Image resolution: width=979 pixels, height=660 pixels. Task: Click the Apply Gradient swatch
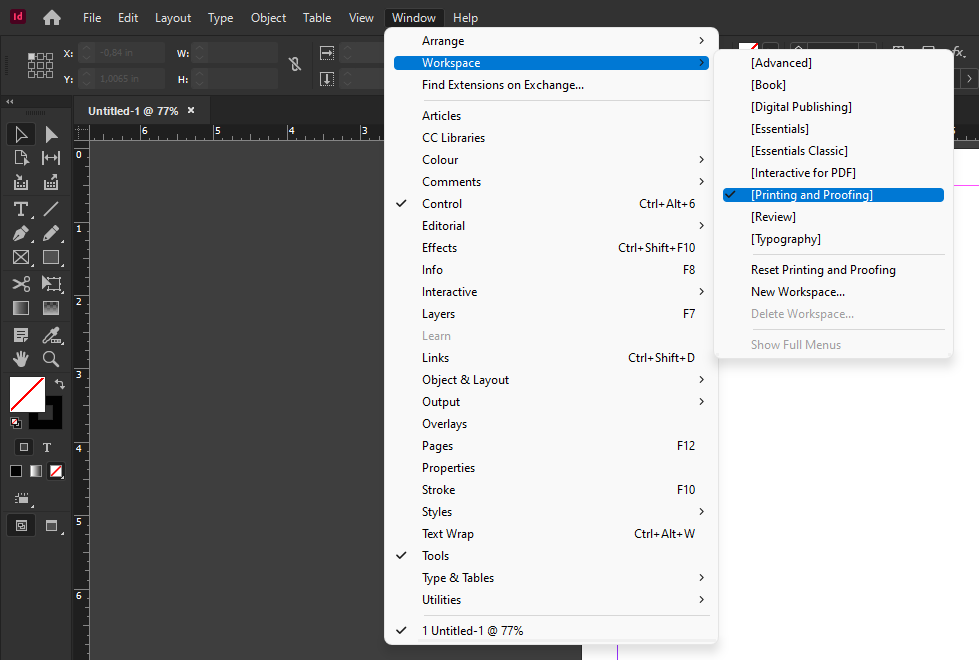pos(36,471)
